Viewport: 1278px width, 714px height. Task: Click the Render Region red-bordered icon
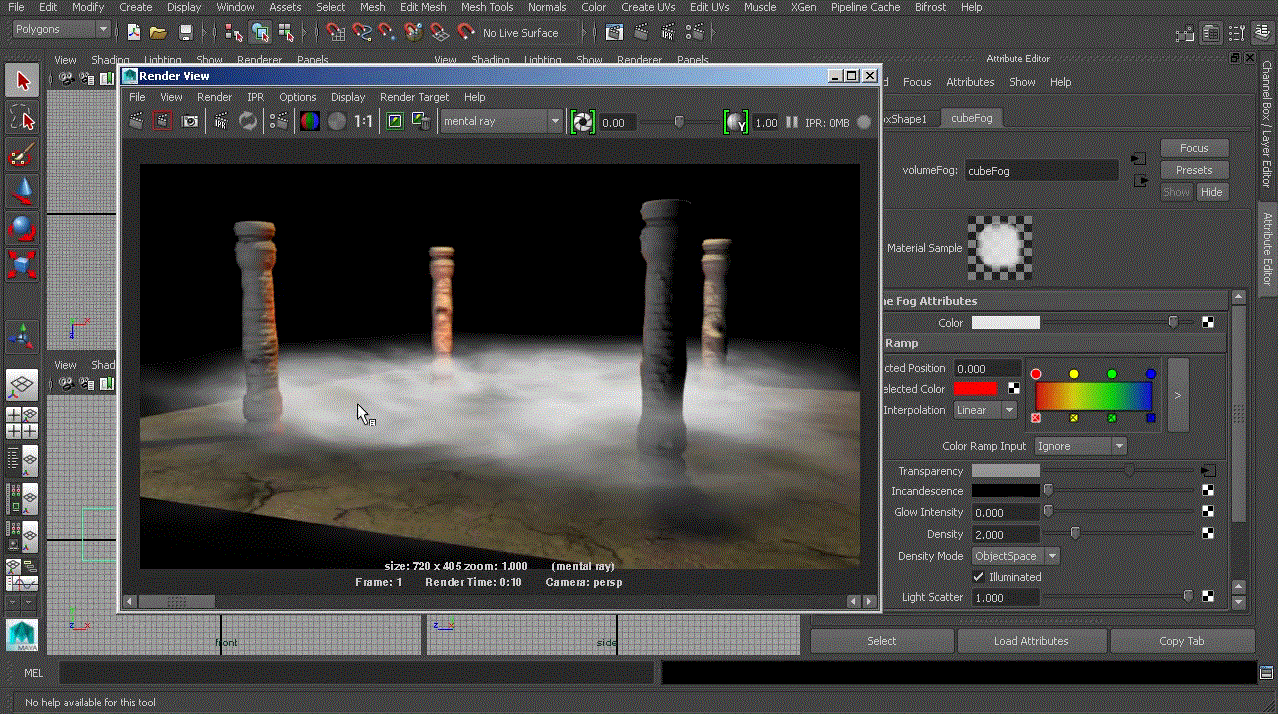[x=162, y=122]
